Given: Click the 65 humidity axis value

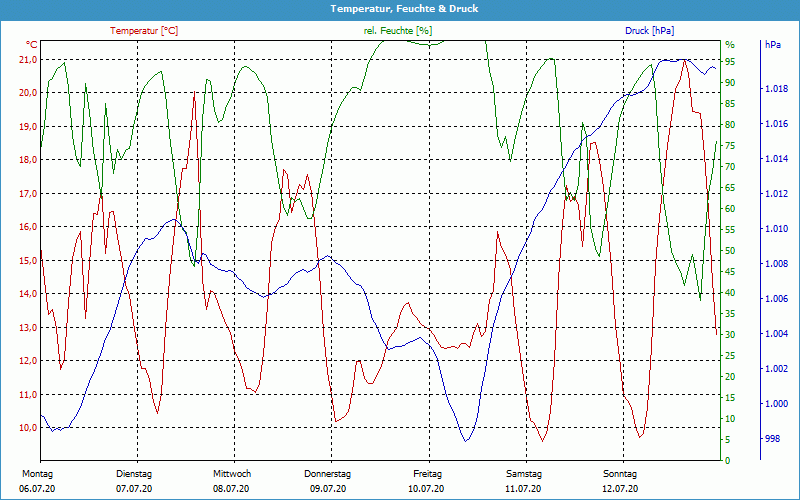Looking at the screenshot, I should [730, 188].
